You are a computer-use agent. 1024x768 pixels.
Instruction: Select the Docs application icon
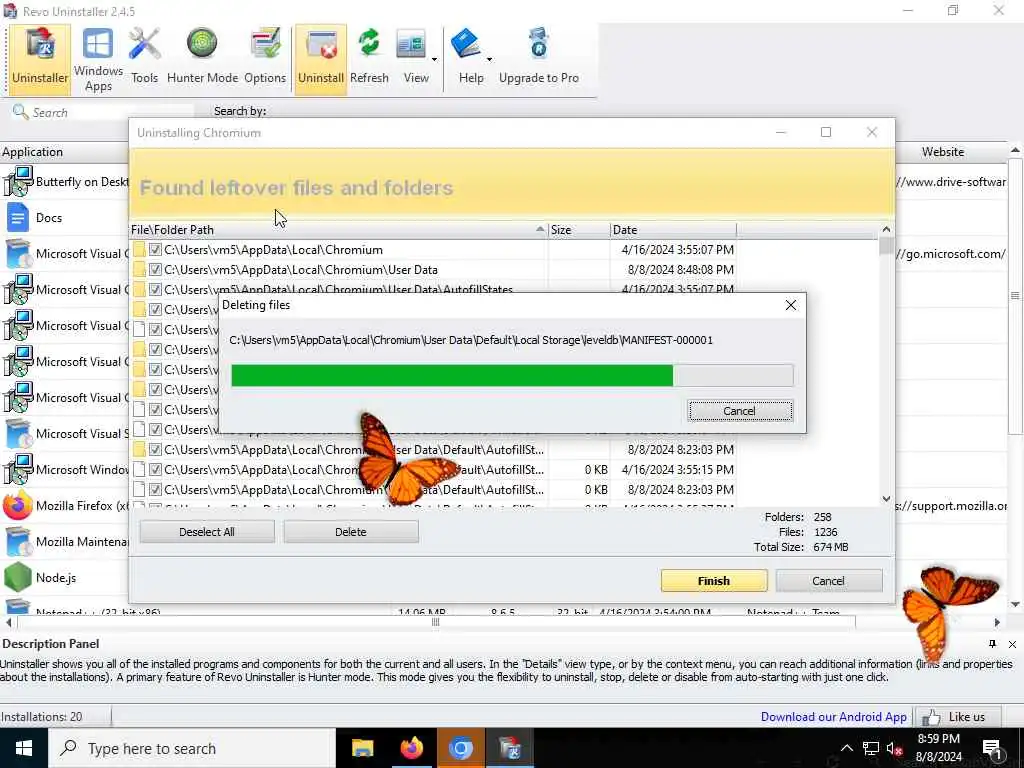click(18, 217)
